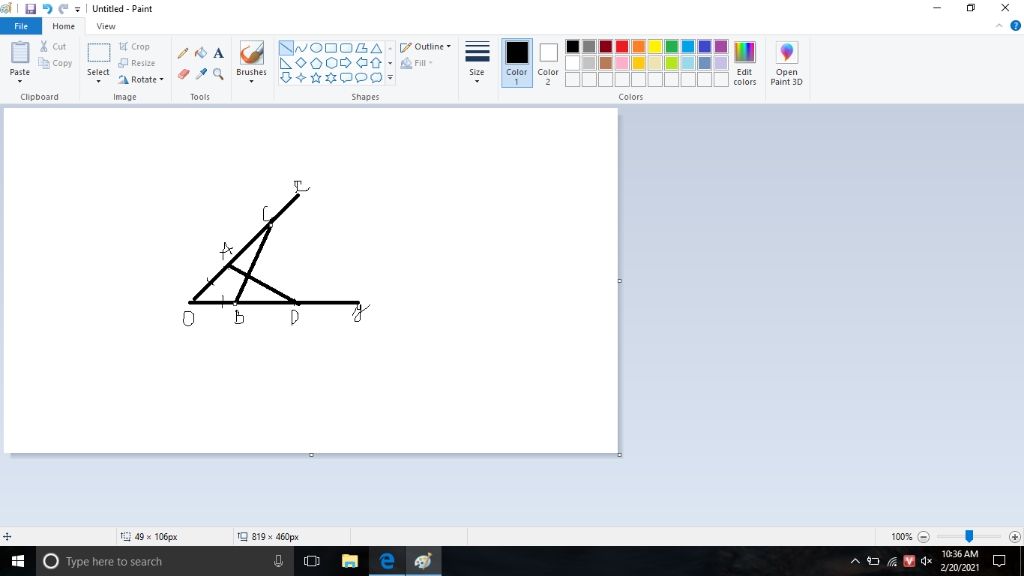Open the Select dropdown arrow

pos(98,82)
